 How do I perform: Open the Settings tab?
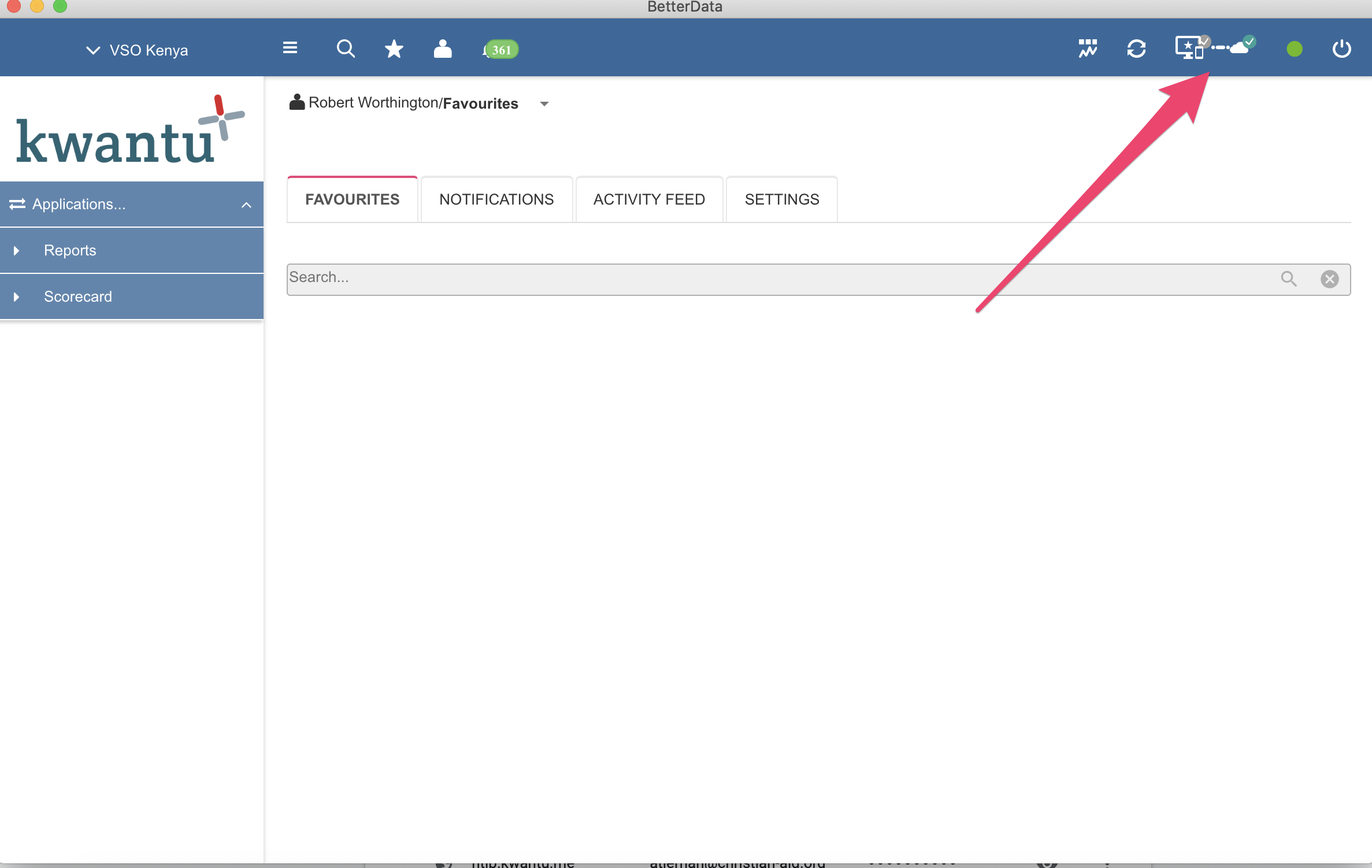781,199
